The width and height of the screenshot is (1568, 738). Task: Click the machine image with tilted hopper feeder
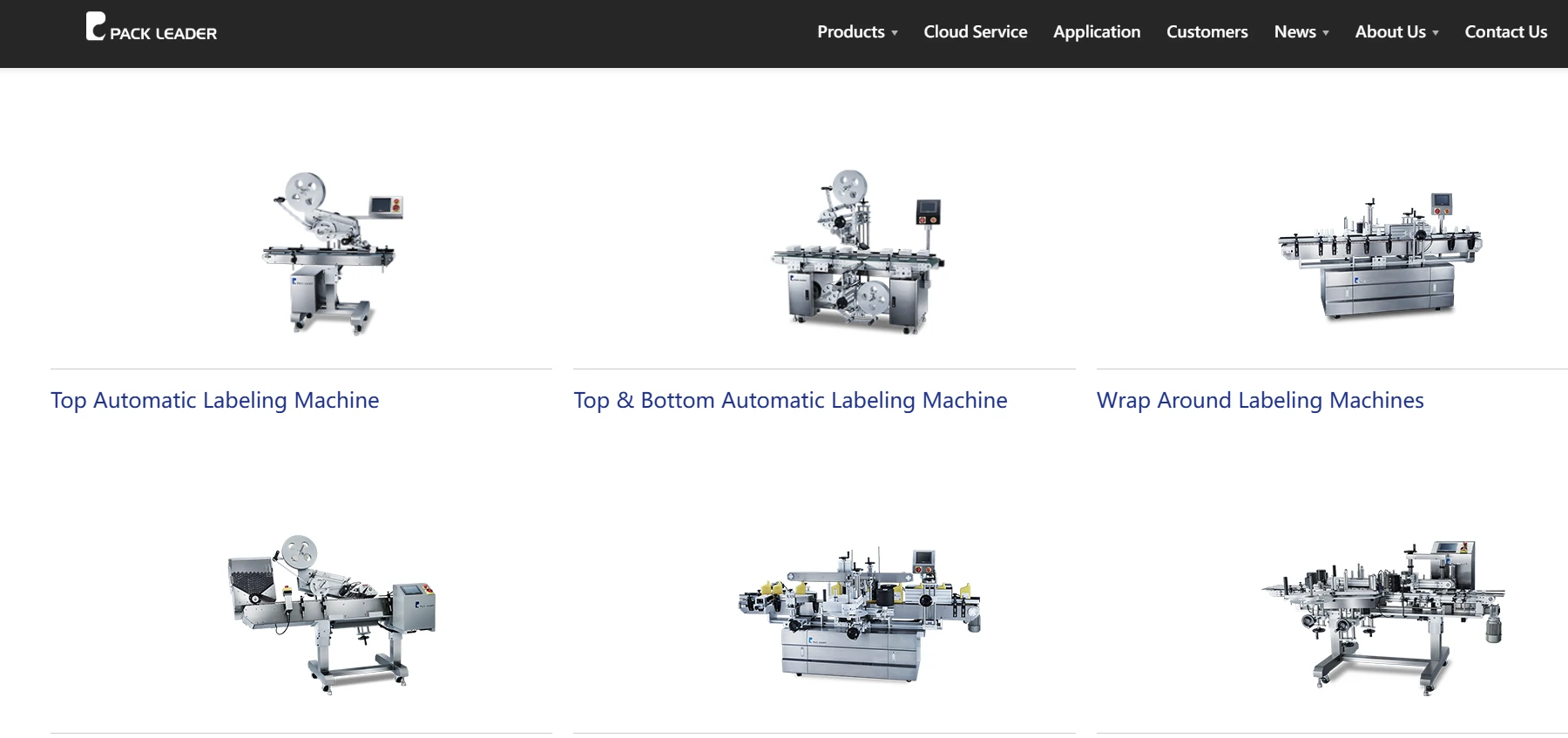pos(331,613)
